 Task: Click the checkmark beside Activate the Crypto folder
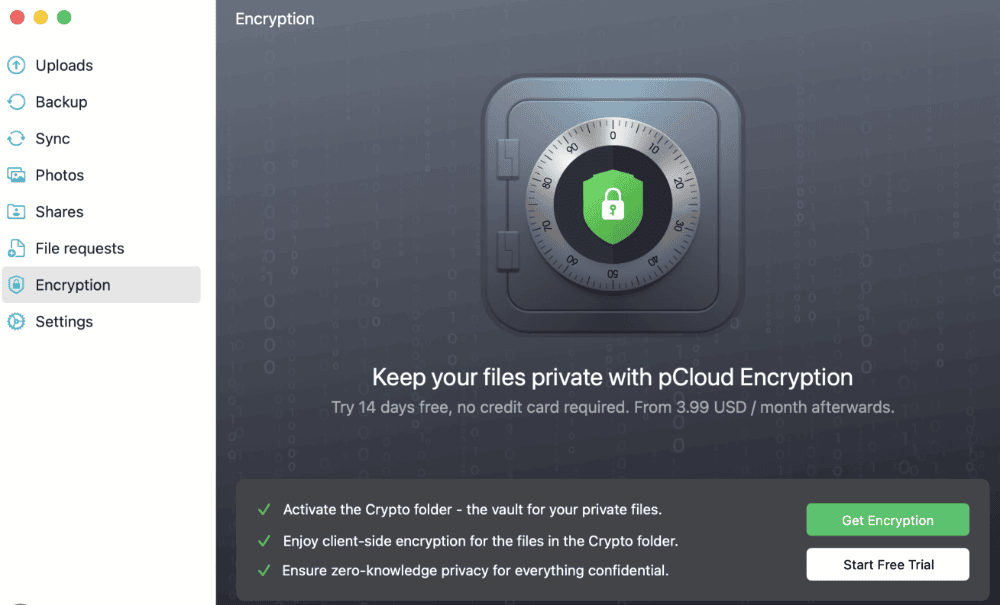(264, 510)
